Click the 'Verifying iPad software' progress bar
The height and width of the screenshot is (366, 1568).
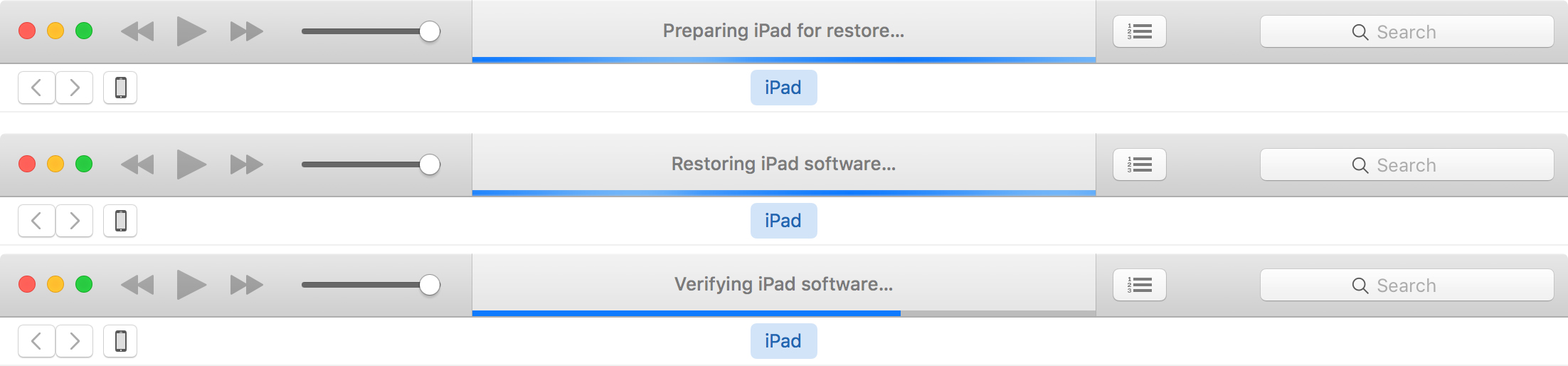(784, 313)
